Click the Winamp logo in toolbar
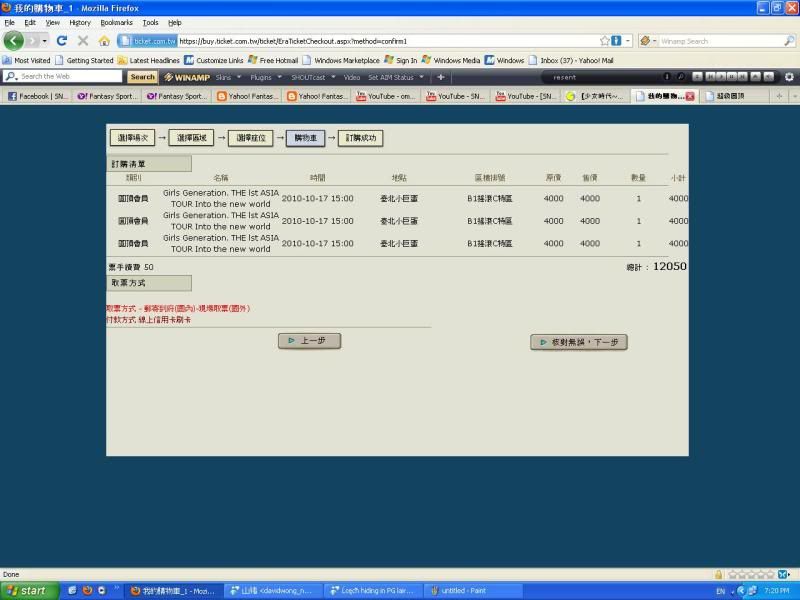 pos(187,77)
